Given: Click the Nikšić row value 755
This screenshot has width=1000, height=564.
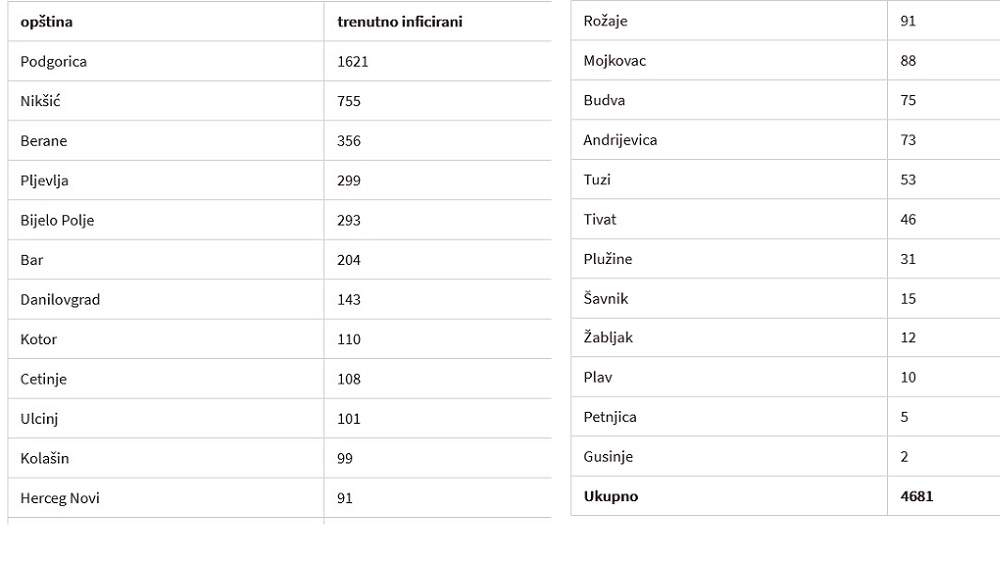Looking at the screenshot, I should tap(349, 101).
